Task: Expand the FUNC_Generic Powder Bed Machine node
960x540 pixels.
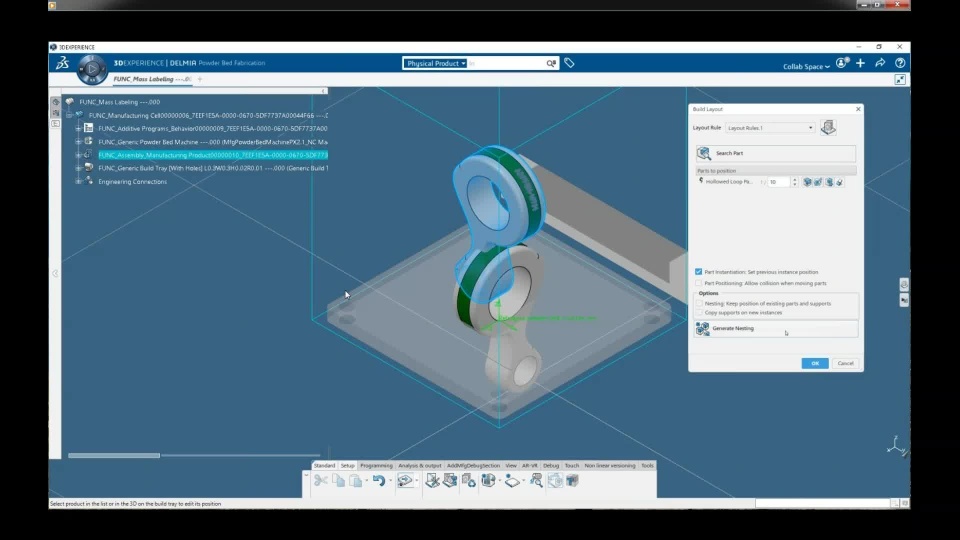Action: [x=78, y=141]
